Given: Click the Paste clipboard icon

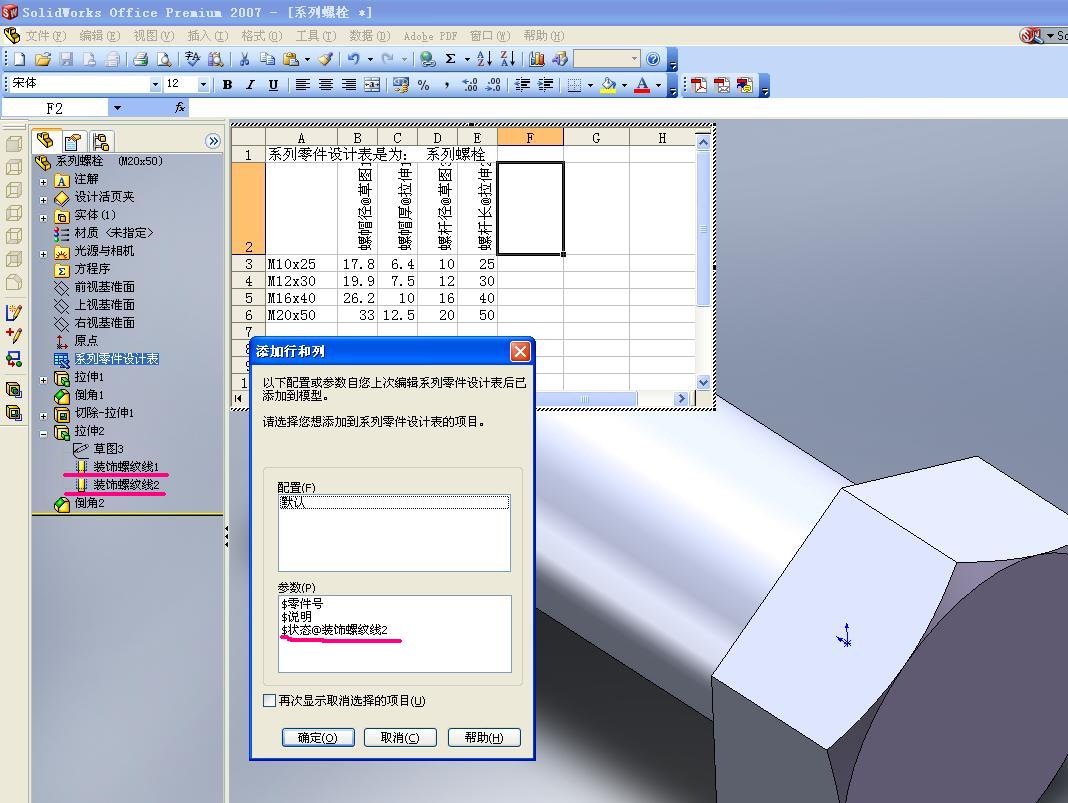Looking at the screenshot, I should (291, 60).
